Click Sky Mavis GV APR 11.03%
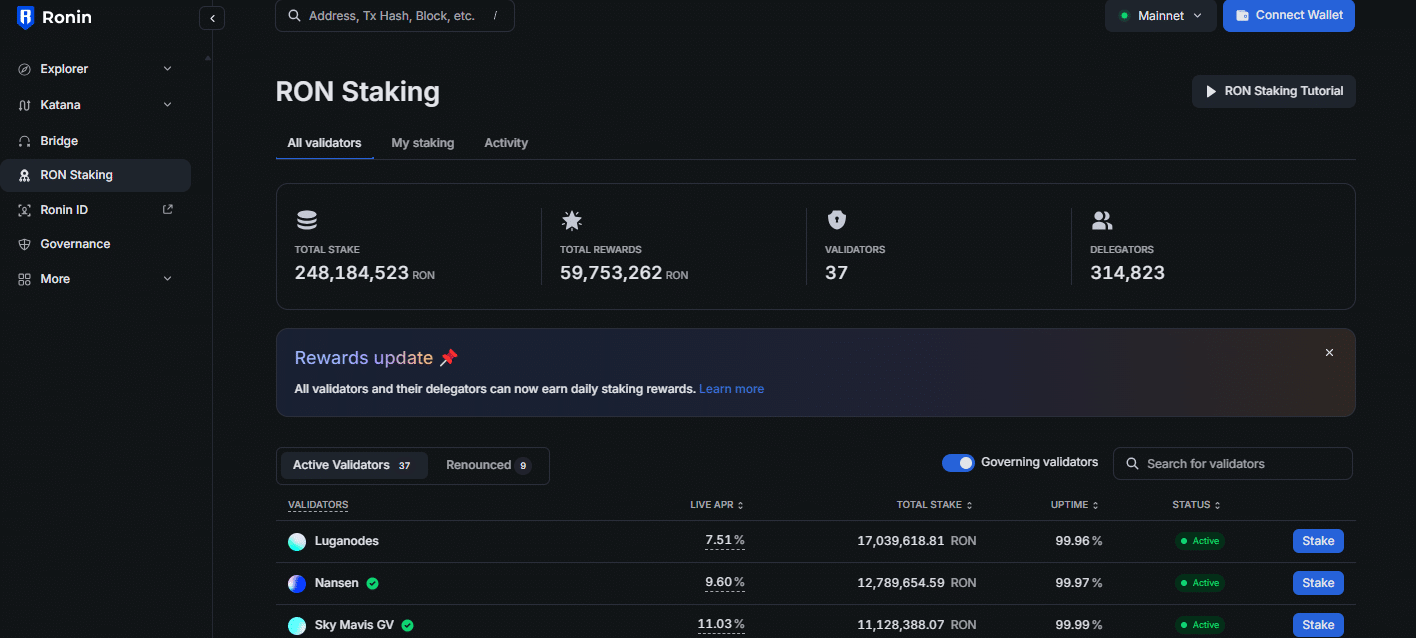The height and width of the screenshot is (638, 1416). (721, 625)
